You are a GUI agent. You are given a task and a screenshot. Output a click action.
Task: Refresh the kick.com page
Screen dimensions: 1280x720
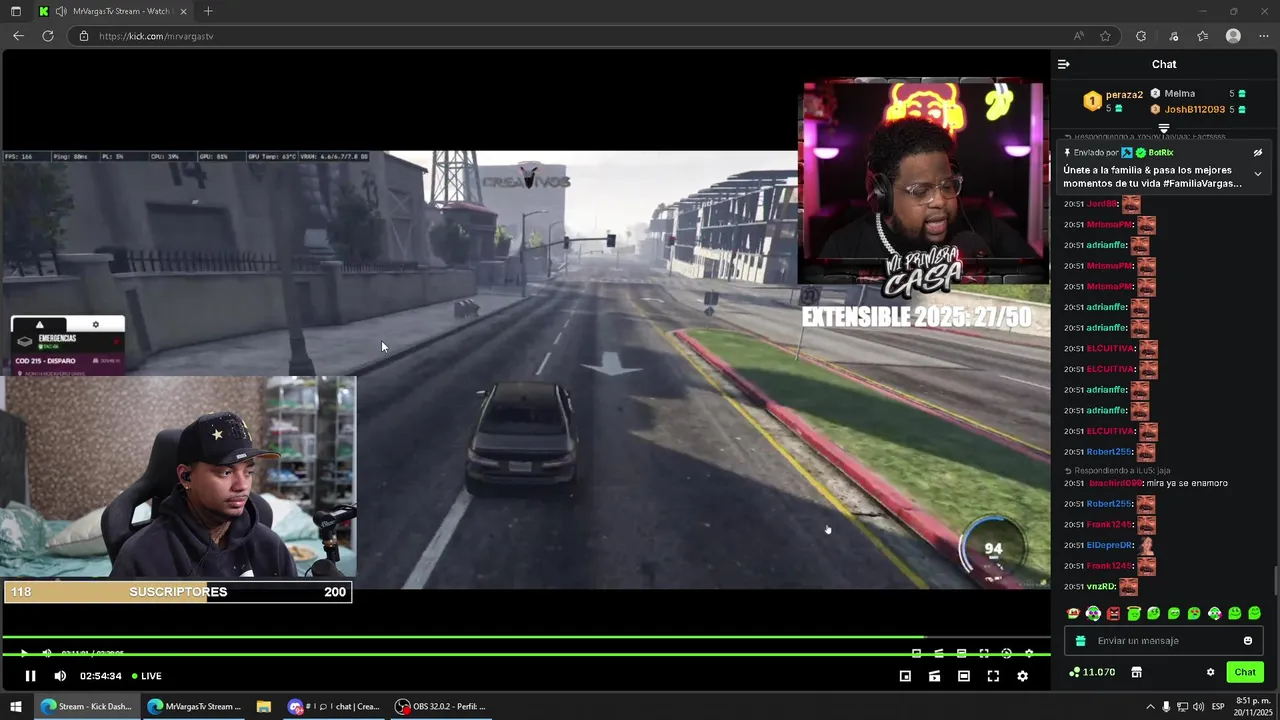47,36
